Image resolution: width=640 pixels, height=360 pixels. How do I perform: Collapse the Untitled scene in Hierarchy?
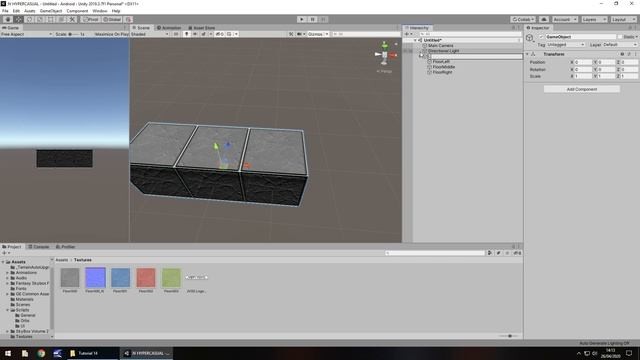pyautogui.click(x=416, y=40)
